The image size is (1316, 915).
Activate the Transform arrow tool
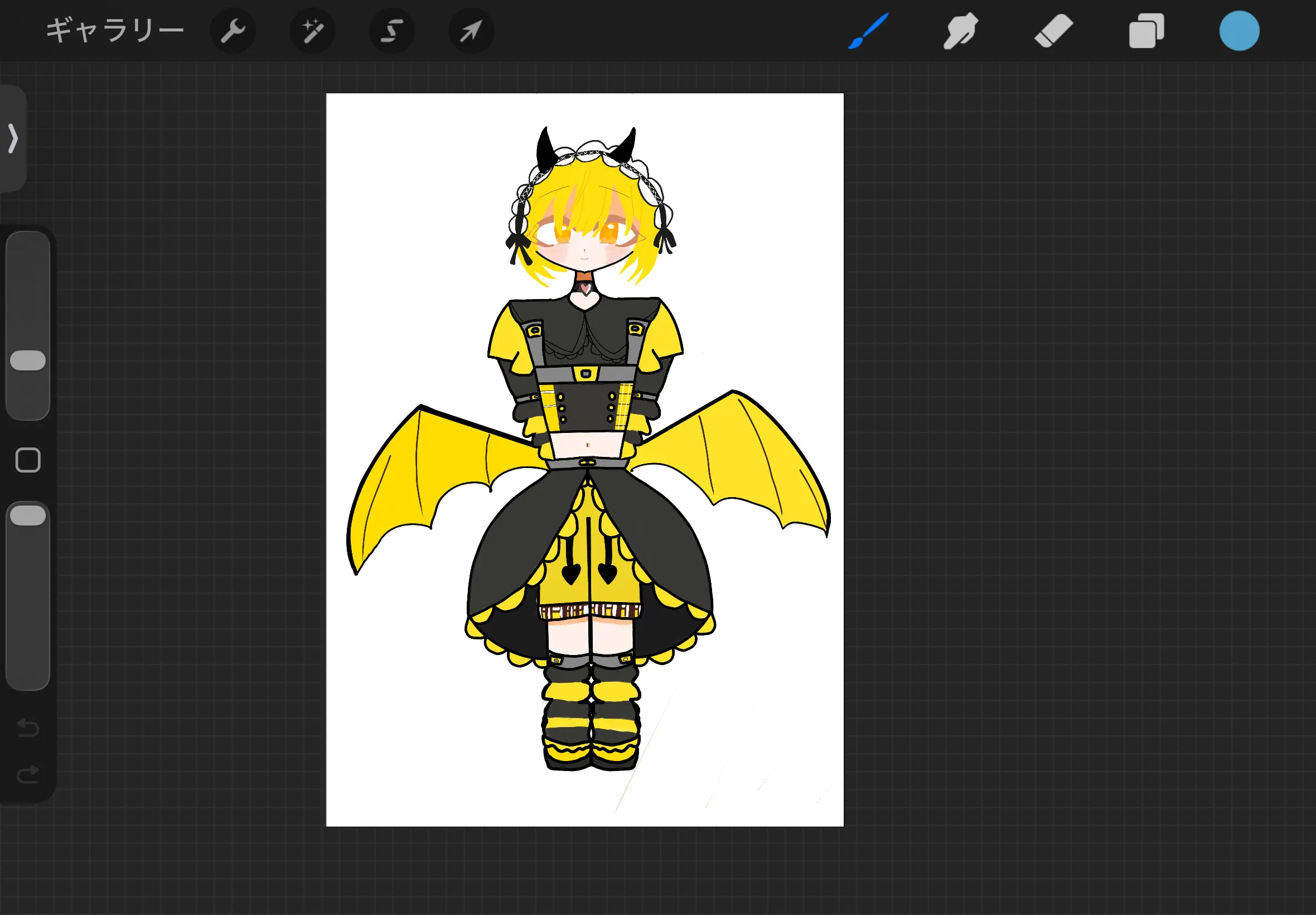[471, 31]
